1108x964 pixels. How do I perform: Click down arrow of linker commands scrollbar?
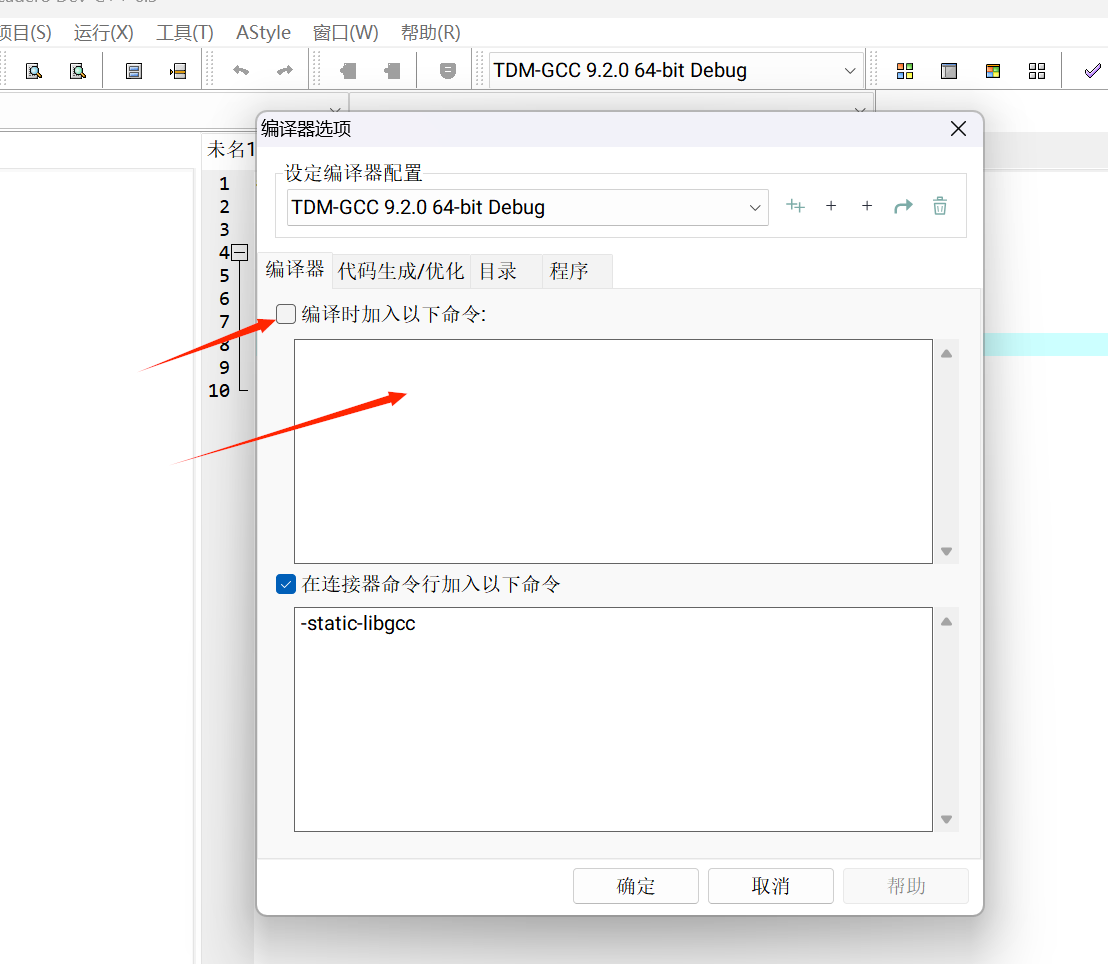pyautogui.click(x=947, y=819)
